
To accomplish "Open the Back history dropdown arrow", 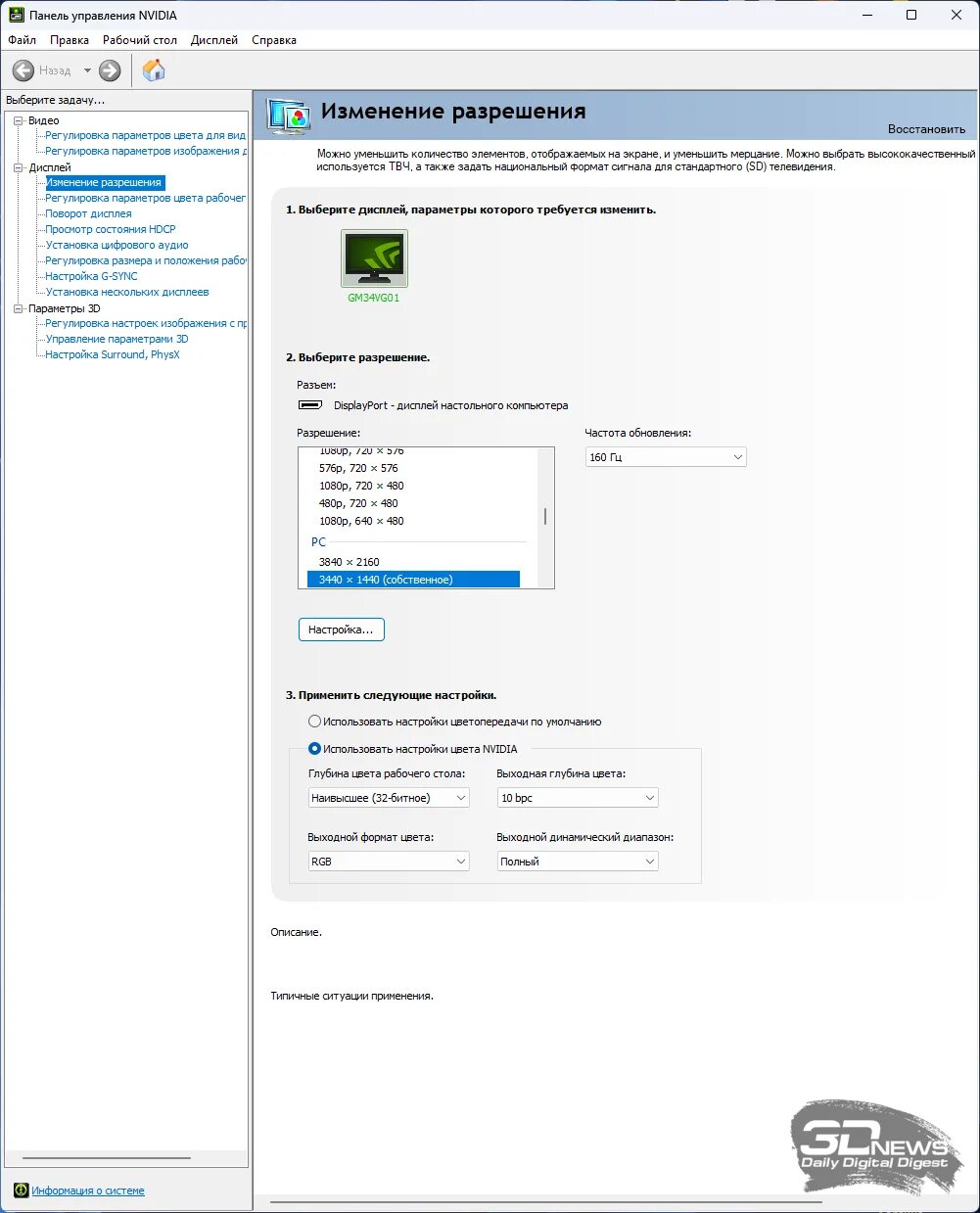I will (x=87, y=70).
